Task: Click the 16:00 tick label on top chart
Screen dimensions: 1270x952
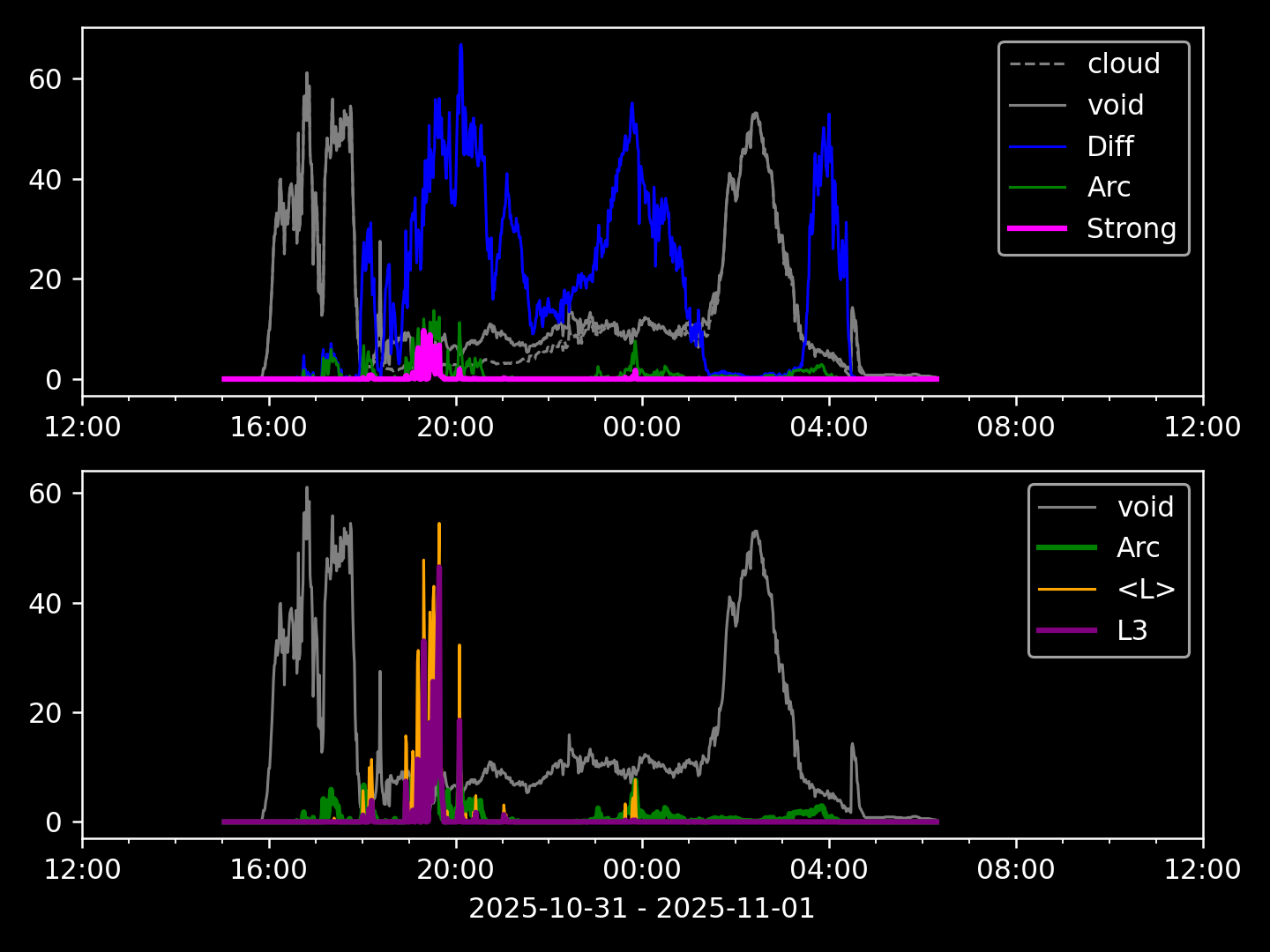Action: [269, 428]
